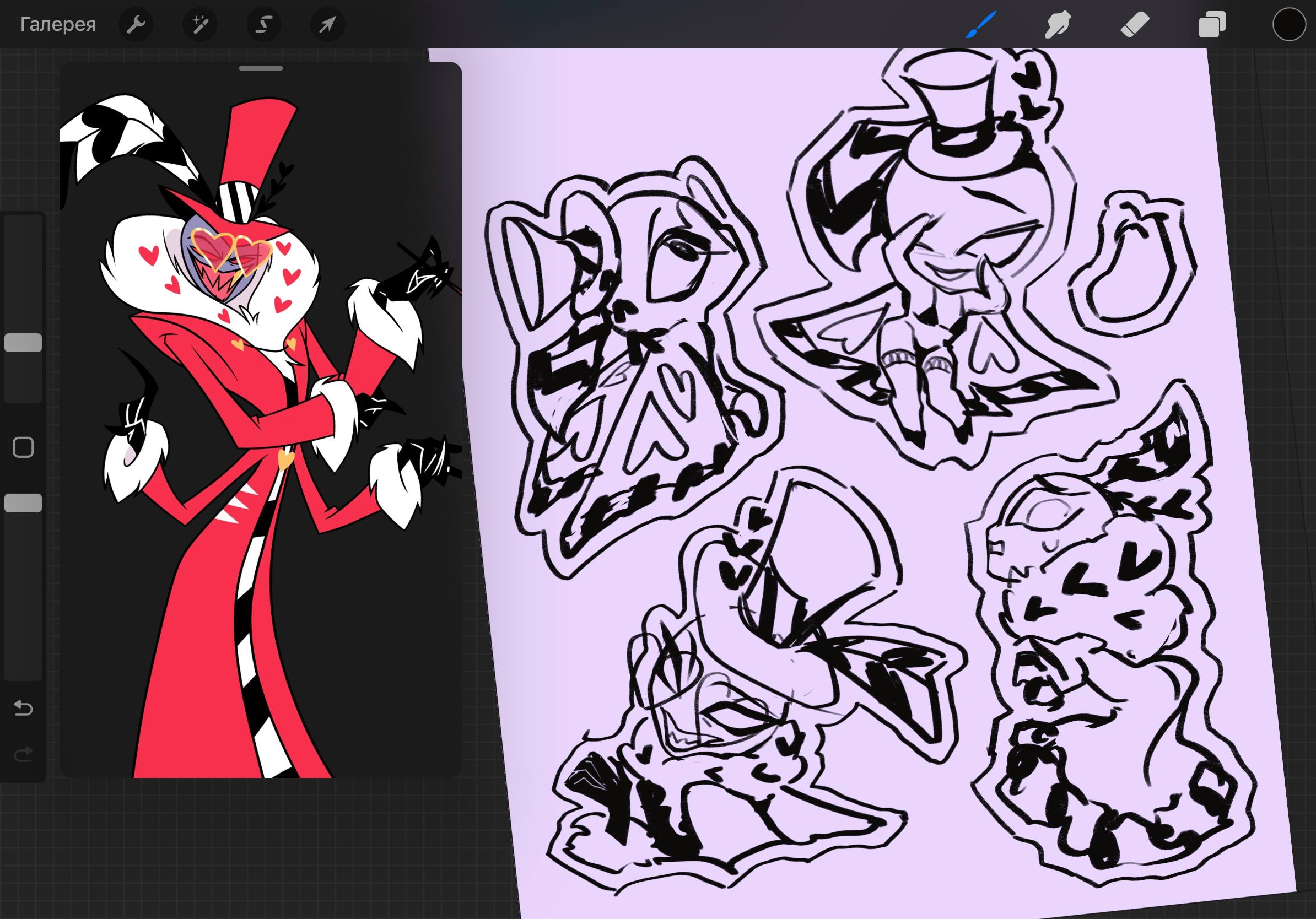The width and height of the screenshot is (1316, 919).
Task: Click the brush size slider handle
Action: [23, 343]
